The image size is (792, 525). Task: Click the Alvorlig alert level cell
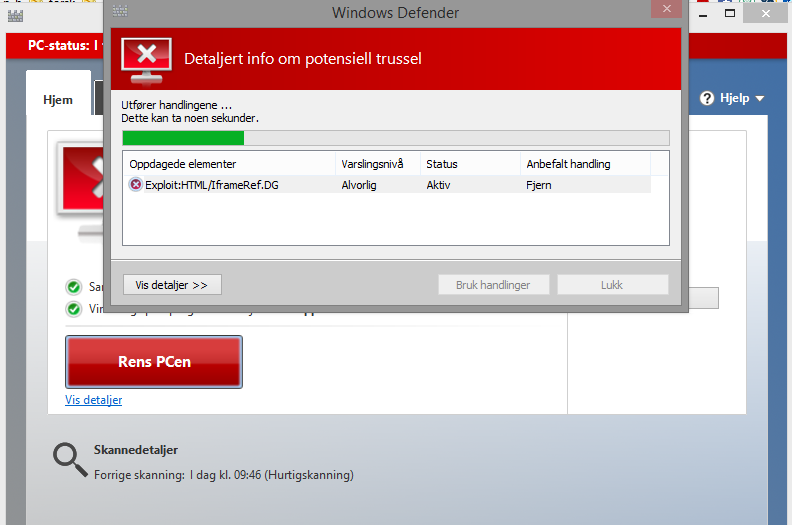click(359, 185)
